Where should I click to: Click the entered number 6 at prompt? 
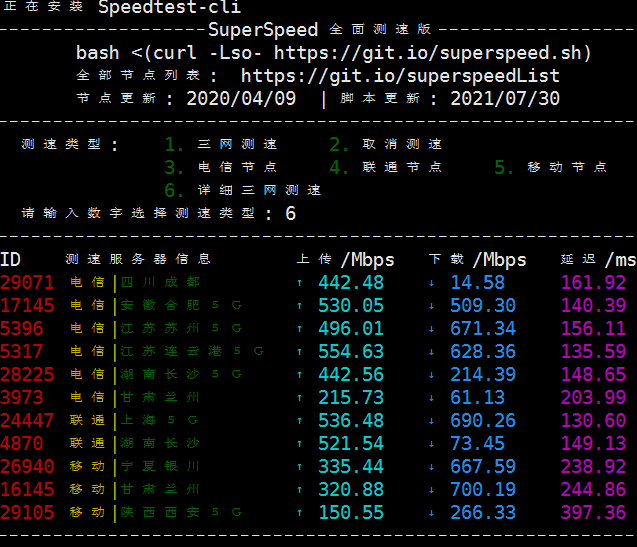click(x=290, y=213)
